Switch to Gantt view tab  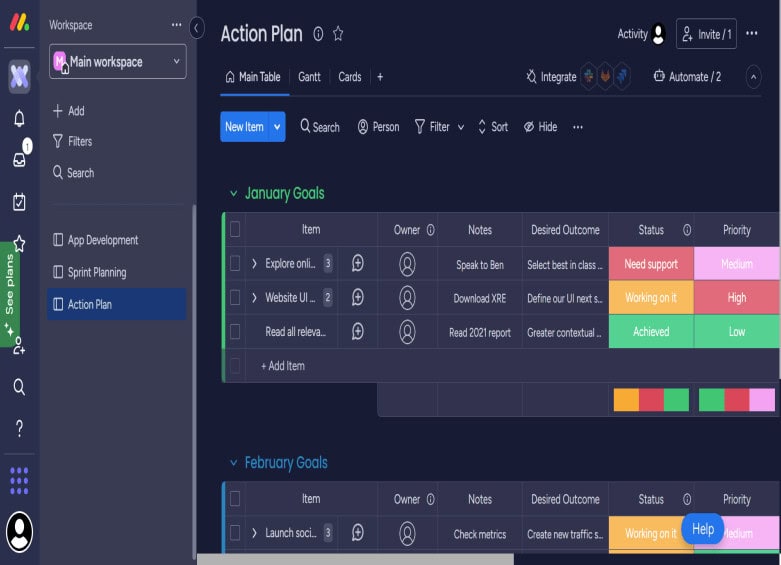pos(309,77)
